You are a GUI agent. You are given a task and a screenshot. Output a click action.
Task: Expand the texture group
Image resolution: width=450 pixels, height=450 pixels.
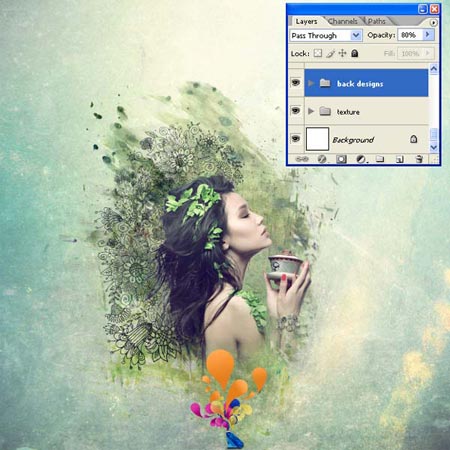pos(311,111)
